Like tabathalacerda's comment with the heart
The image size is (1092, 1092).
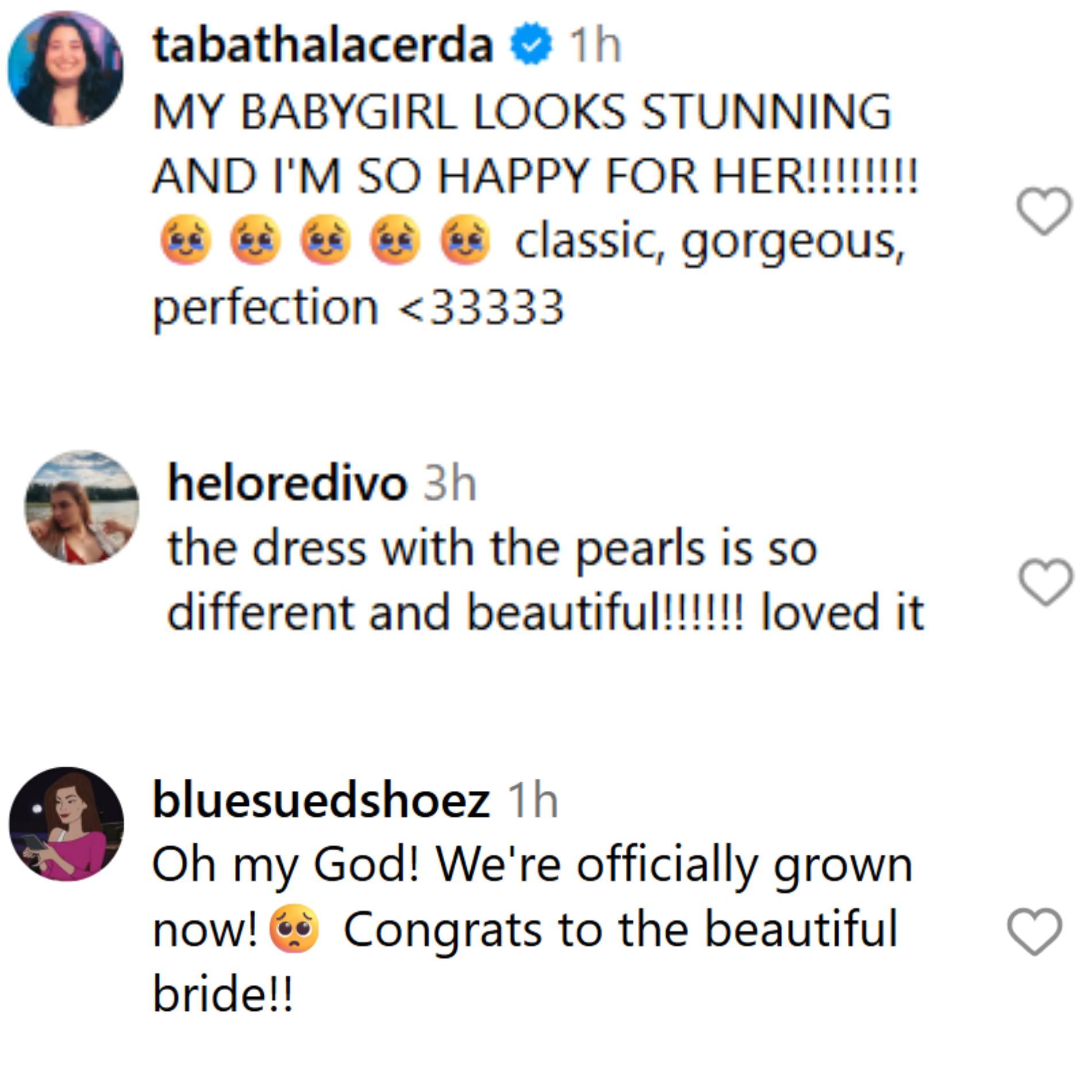pyautogui.click(x=1044, y=211)
